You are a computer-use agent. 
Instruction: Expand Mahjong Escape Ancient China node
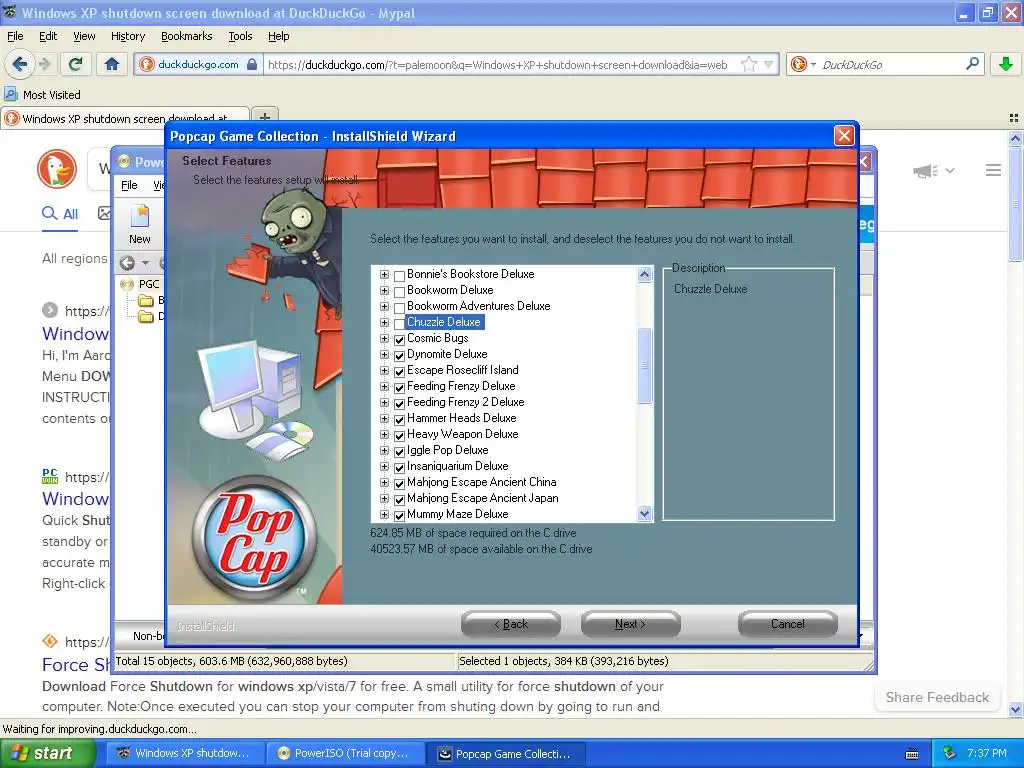click(x=384, y=483)
